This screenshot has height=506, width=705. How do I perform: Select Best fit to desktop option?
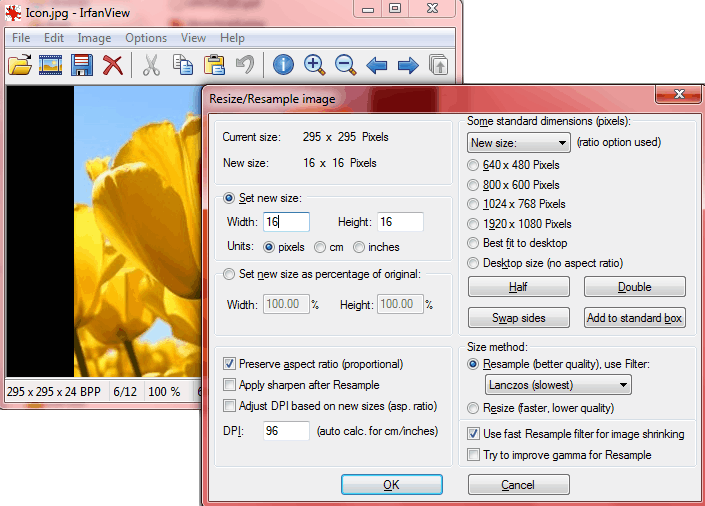pos(473,243)
